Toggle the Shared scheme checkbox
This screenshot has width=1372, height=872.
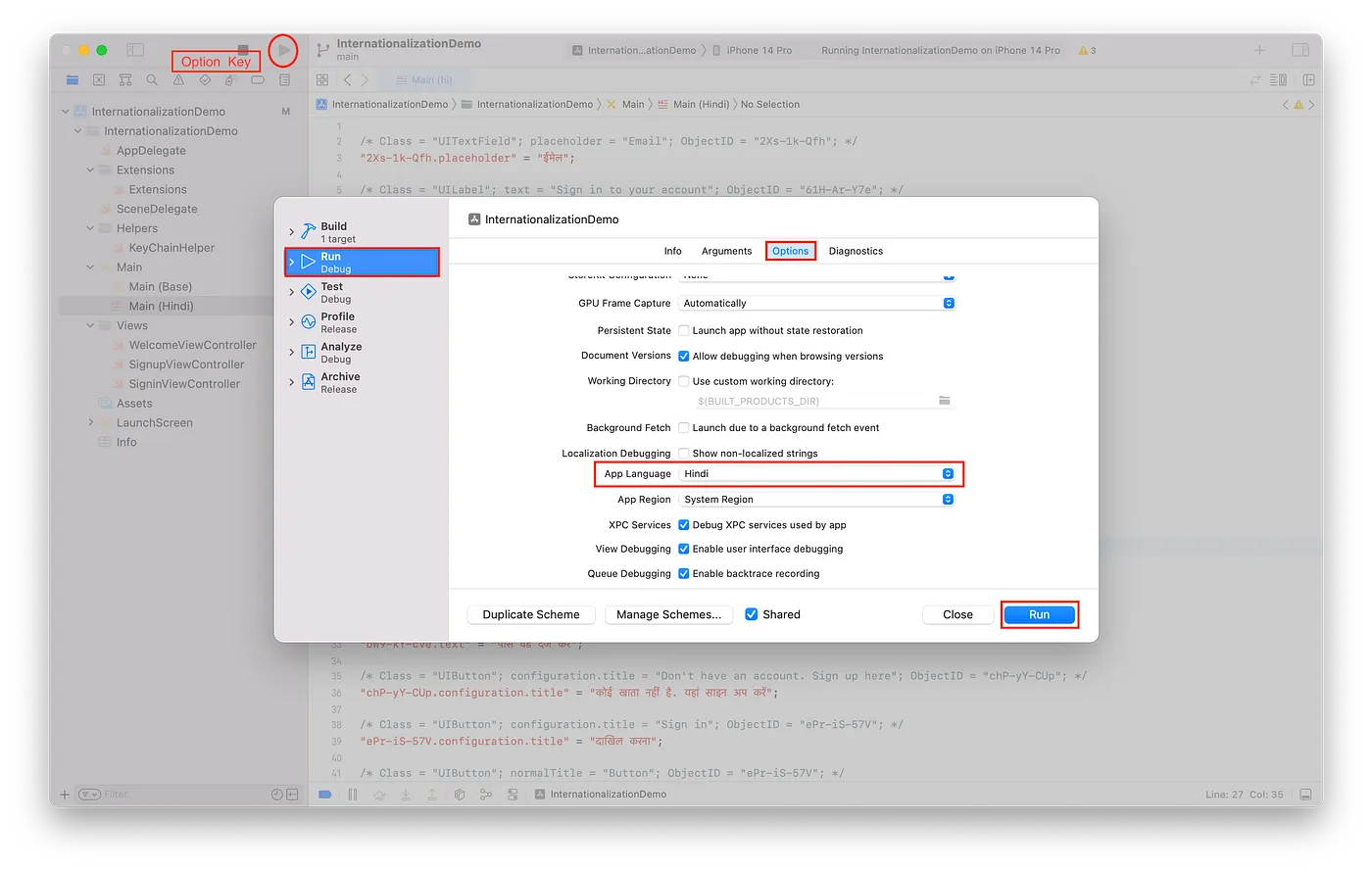(752, 614)
